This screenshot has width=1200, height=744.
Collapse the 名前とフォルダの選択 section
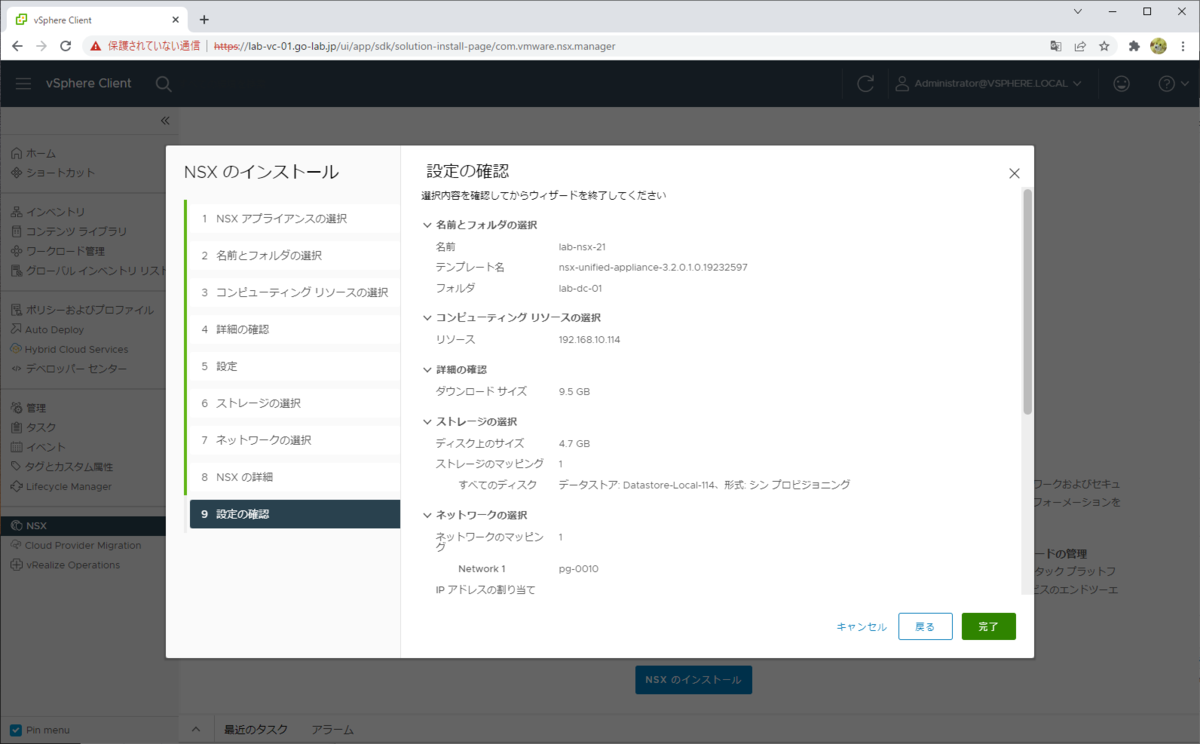point(427,226)
